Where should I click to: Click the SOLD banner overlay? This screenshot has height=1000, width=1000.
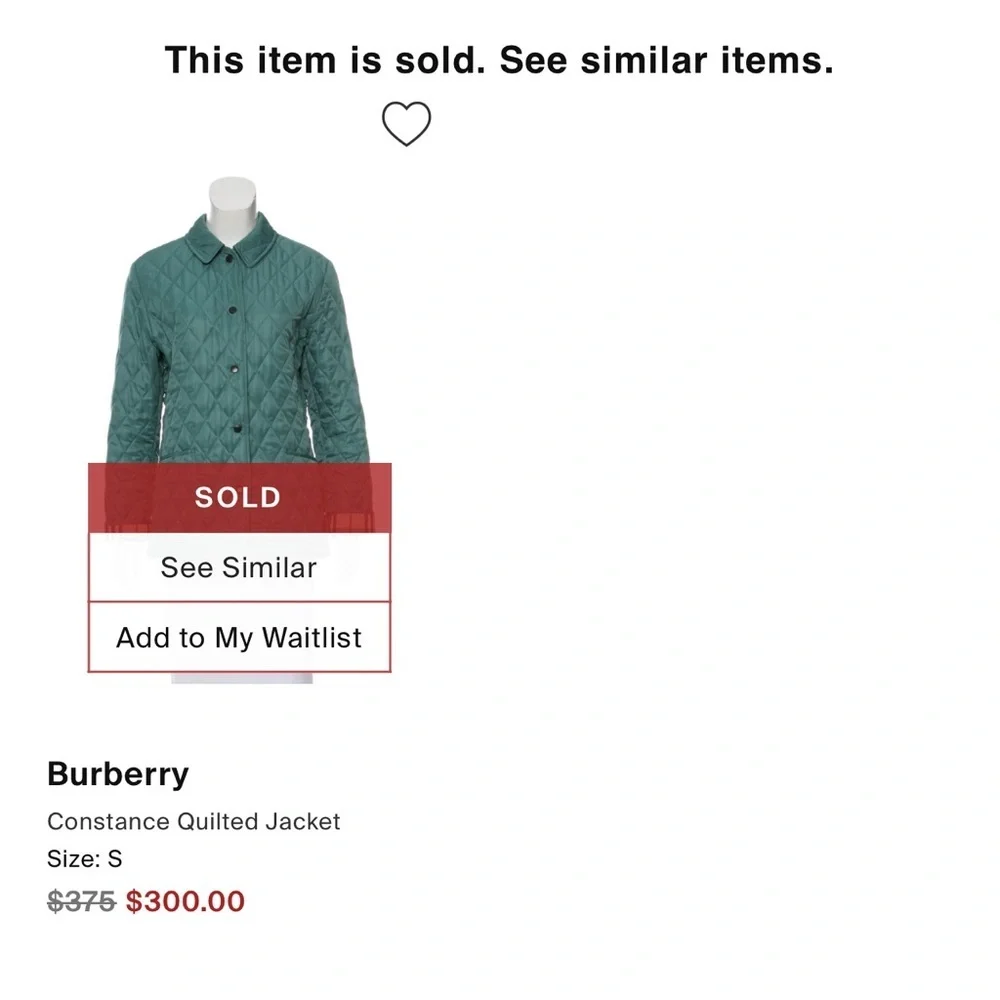pyautogui.click(x=237, y=497)
